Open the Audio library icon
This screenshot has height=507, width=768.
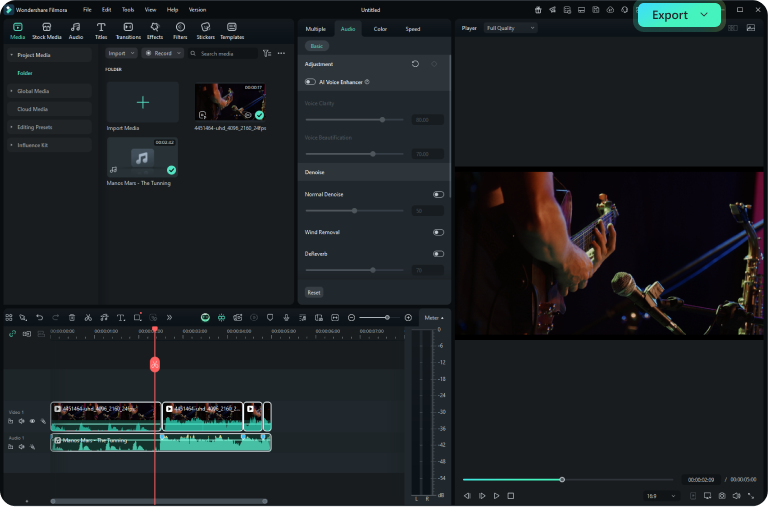(x=75, y=30)
